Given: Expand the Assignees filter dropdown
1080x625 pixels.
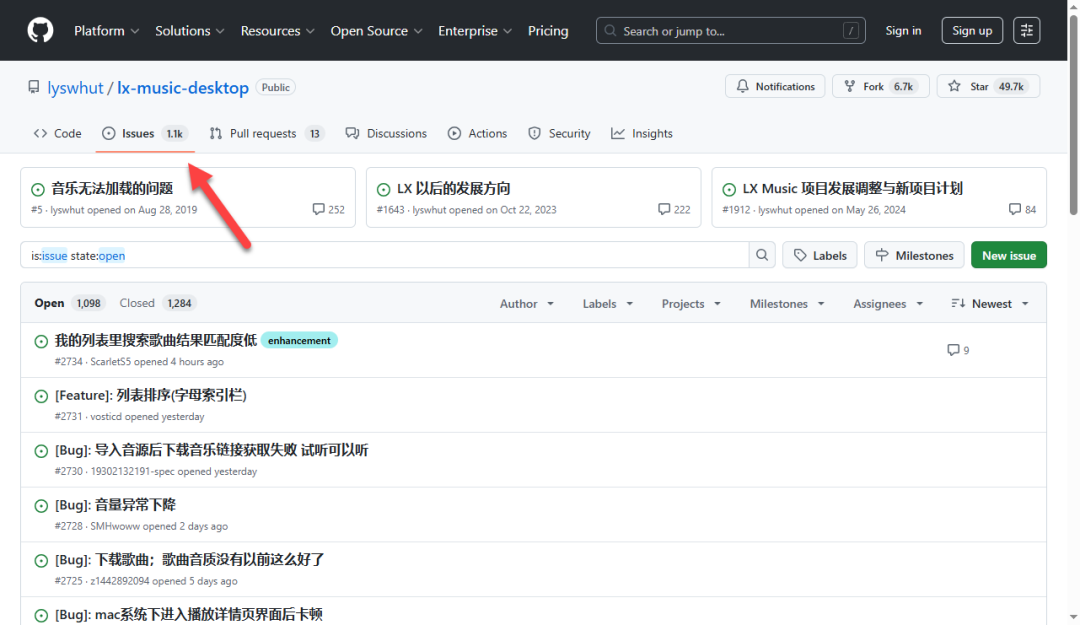Looking at the screenshot, I should pyautogui.click(x=886, y=304).
